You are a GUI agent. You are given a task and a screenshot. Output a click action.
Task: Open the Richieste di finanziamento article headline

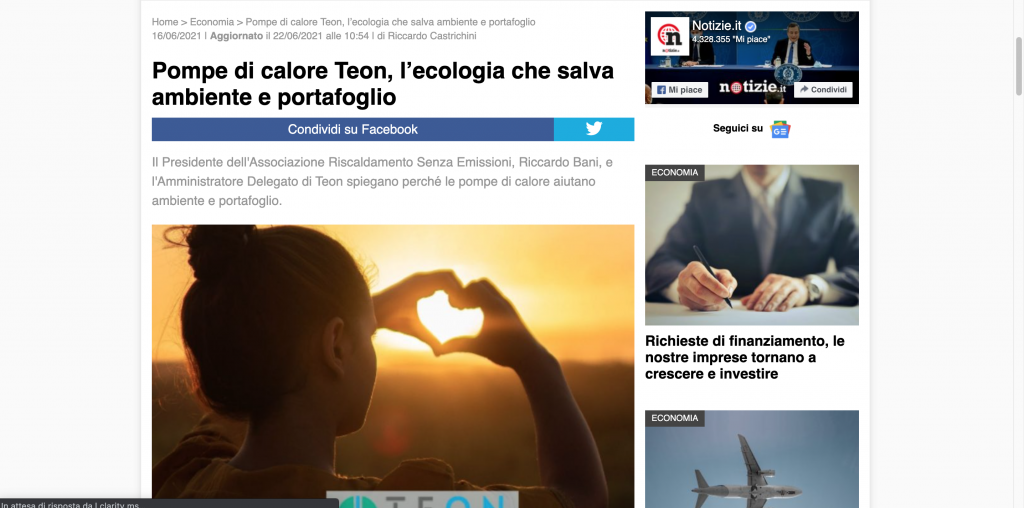coord(744,357)
